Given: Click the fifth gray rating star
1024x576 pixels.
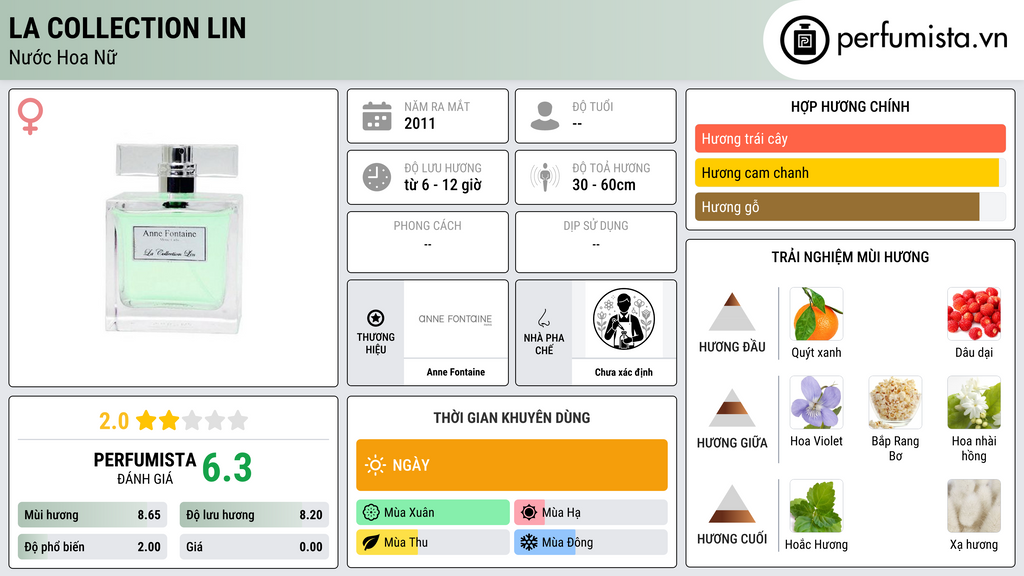Looking at the screenshot, I should (238, 420).
